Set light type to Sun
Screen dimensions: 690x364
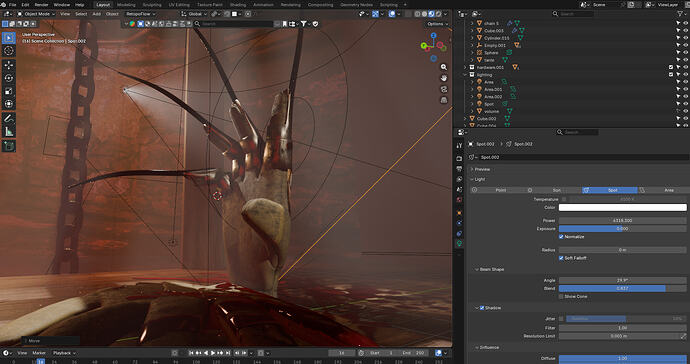(x=554, y=190)
